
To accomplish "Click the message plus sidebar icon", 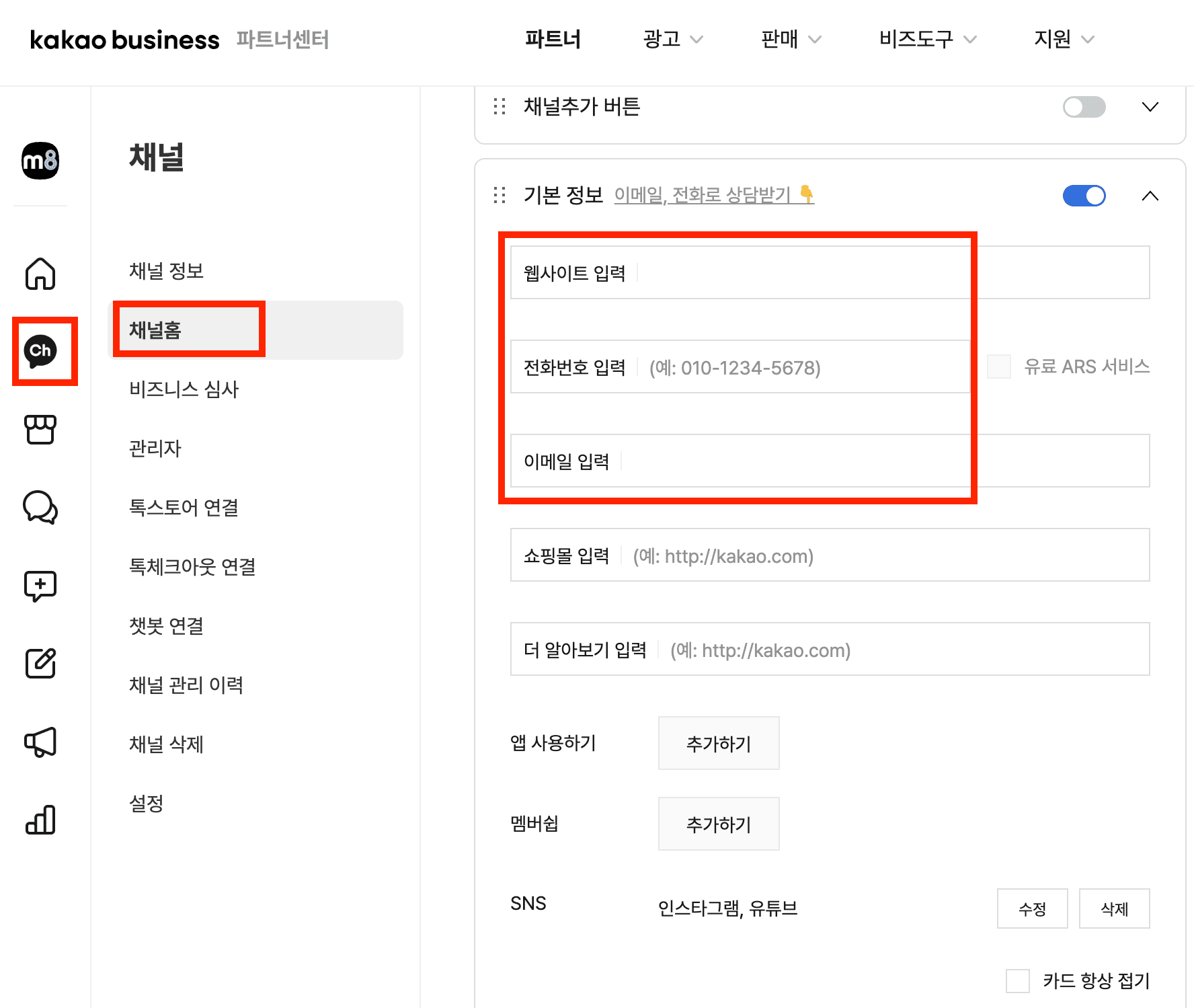I will [40, 586].
